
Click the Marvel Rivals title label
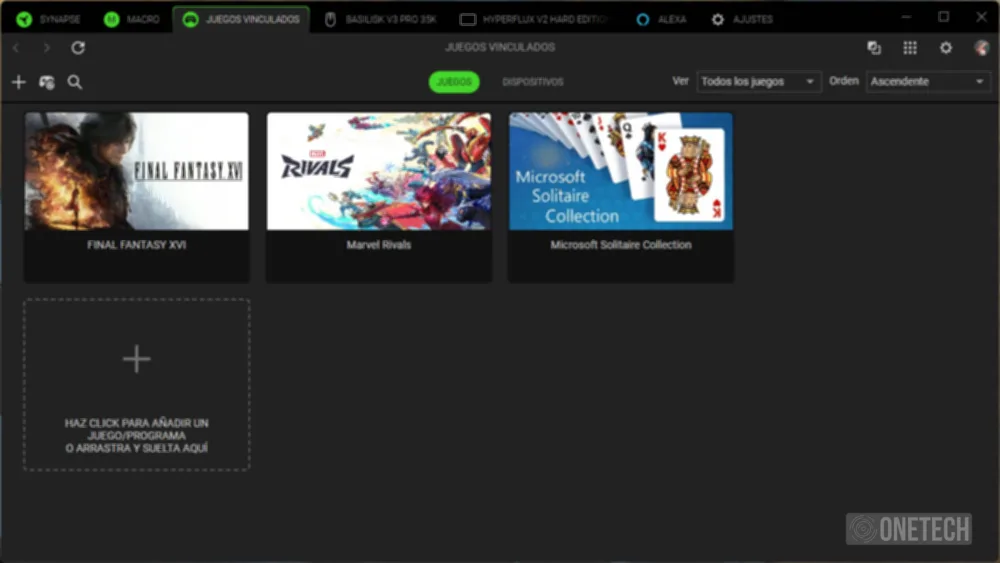(379, 245)
